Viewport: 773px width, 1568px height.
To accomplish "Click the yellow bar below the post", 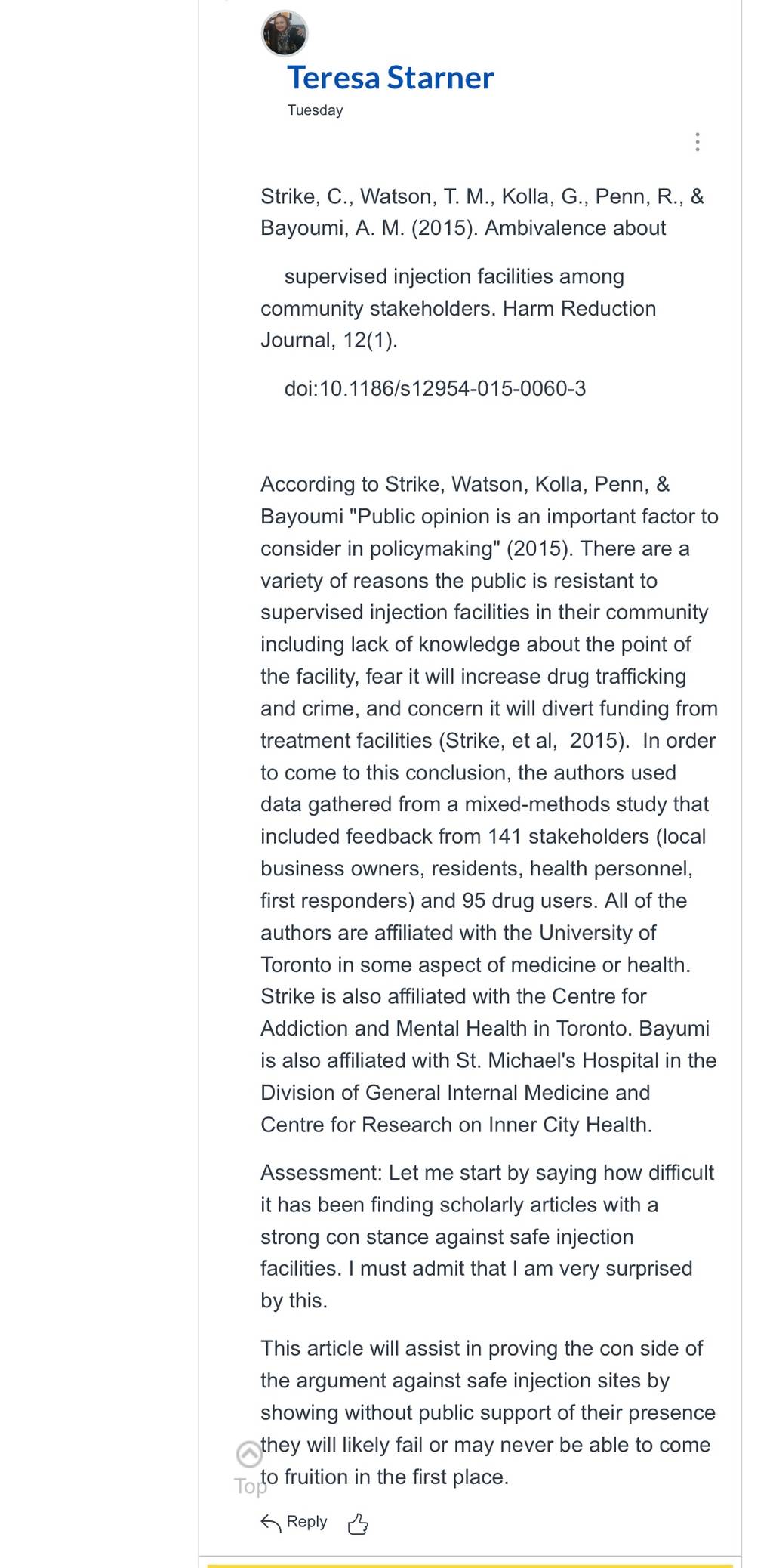I will 470,1565.
